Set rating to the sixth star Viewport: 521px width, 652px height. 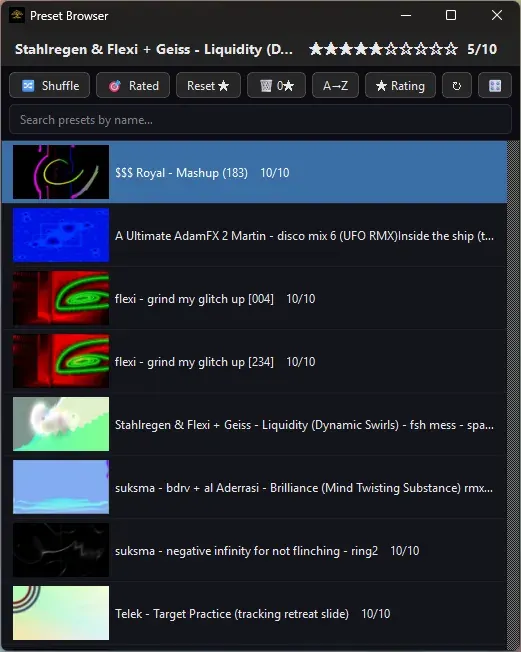pyautogui.click(x=391, y=49)
